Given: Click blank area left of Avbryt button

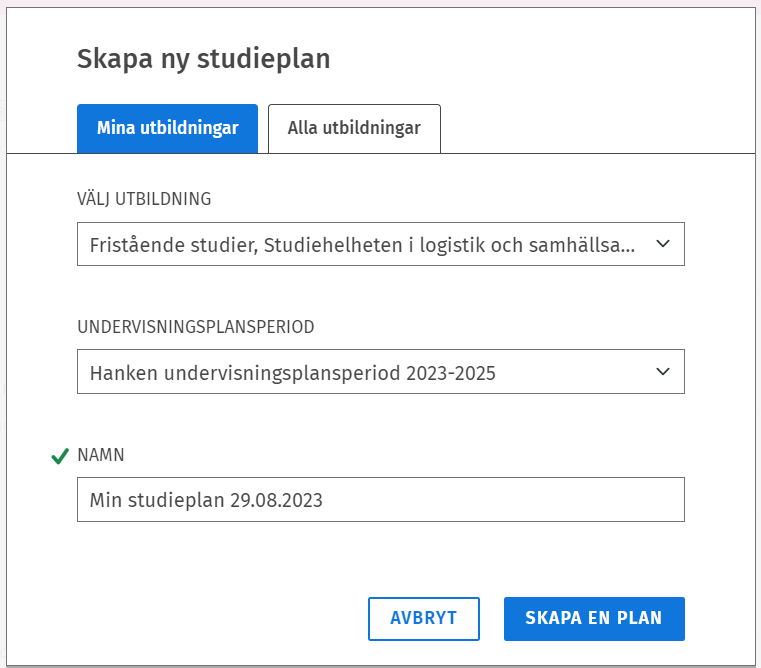Looking at the screenshot, I should [x=220, y=618].
